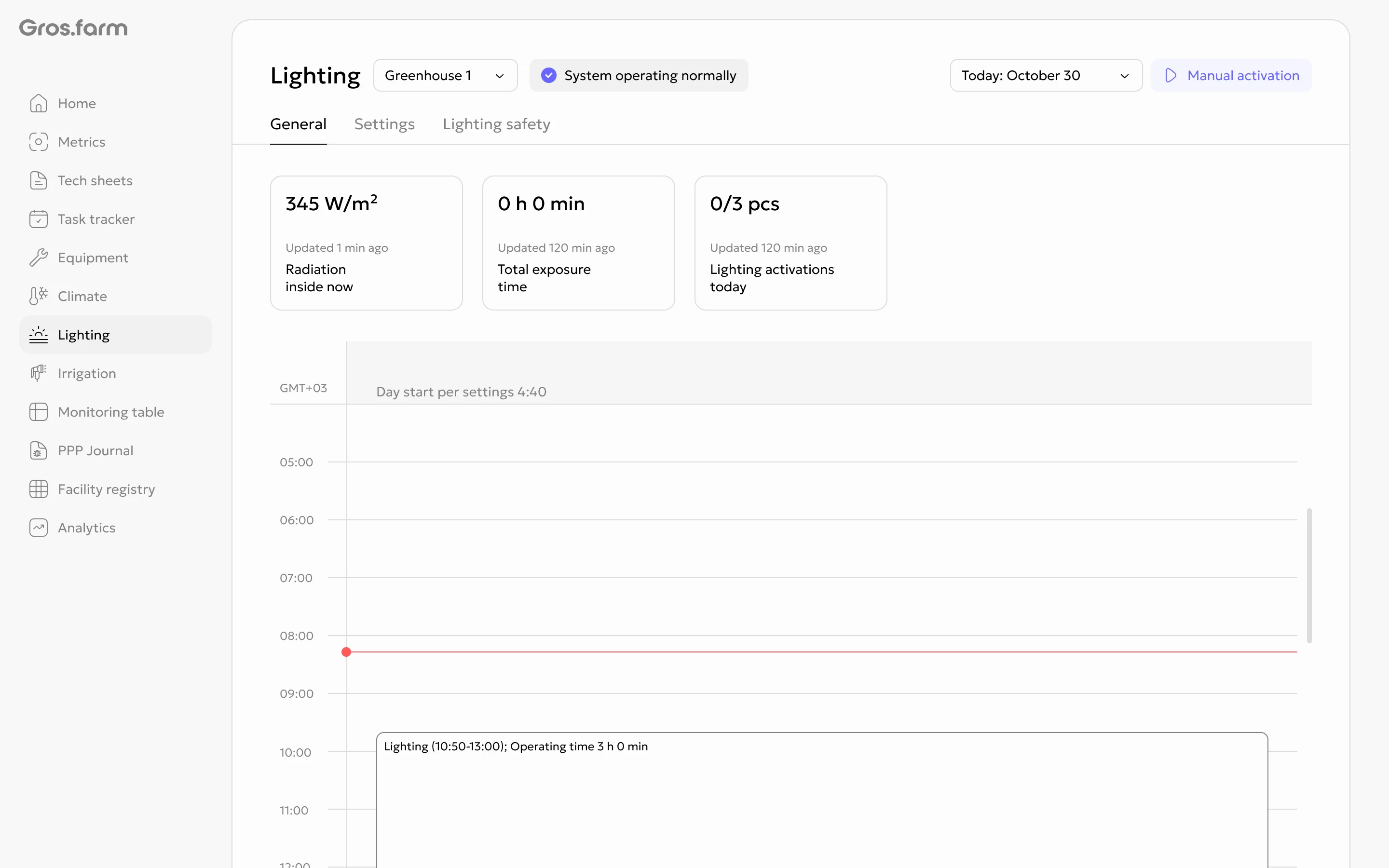Click the Facility registry grid icon
This screenshot has width=1389, height=868.
pos(39,489)
